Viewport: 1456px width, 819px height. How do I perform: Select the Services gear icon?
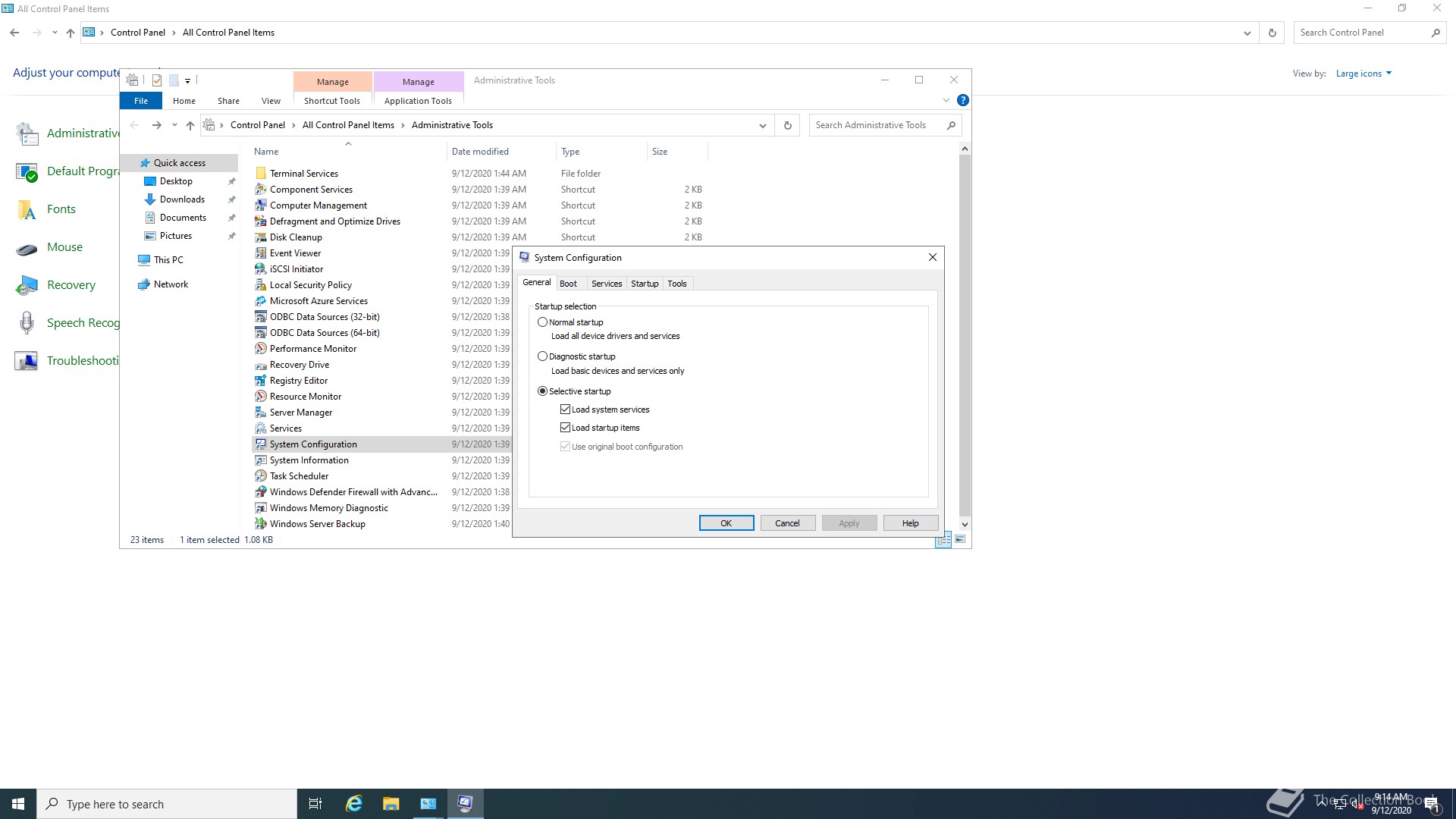261,428
